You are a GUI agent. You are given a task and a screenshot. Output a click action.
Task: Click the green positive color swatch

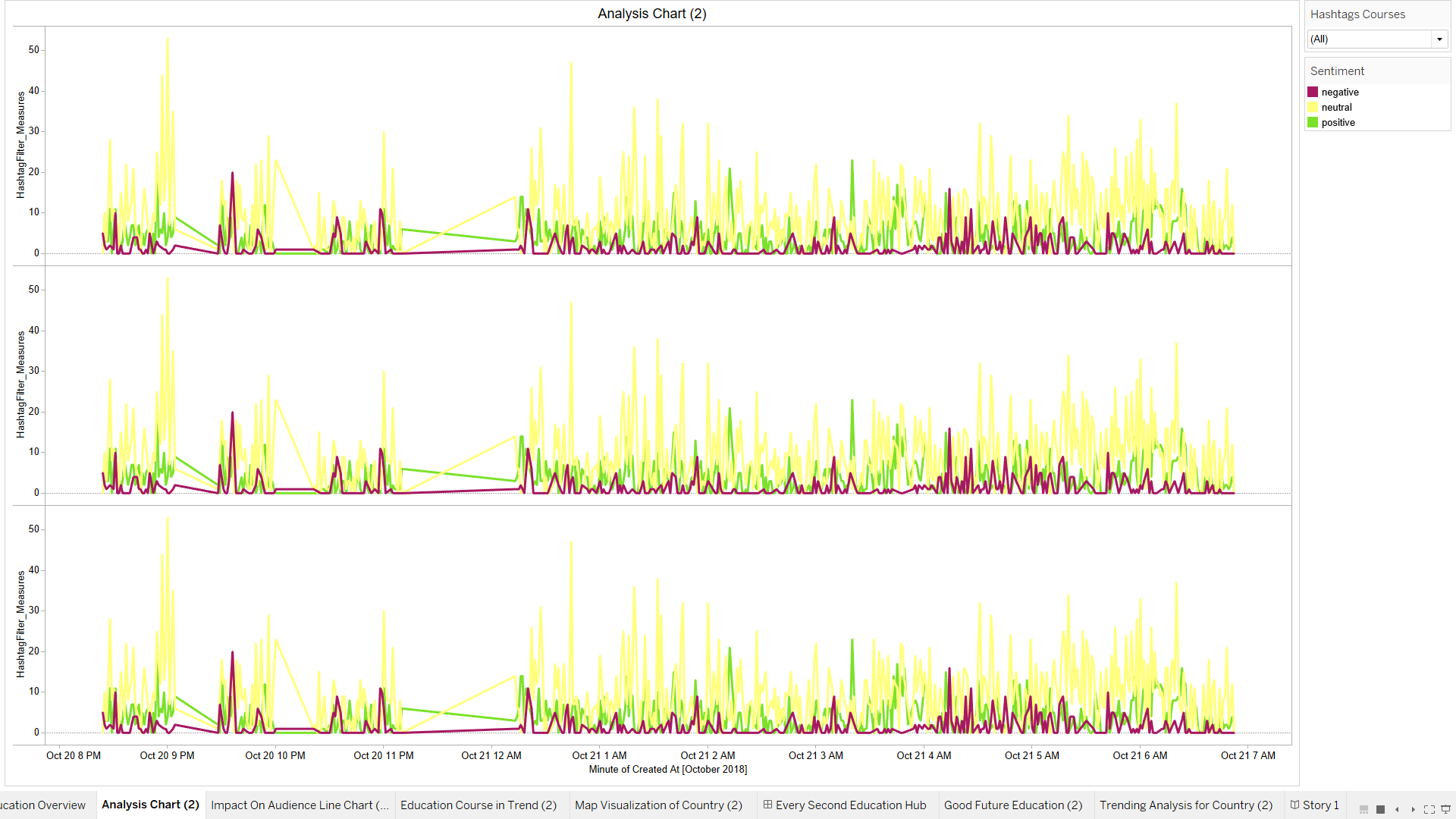[1313, 123]
